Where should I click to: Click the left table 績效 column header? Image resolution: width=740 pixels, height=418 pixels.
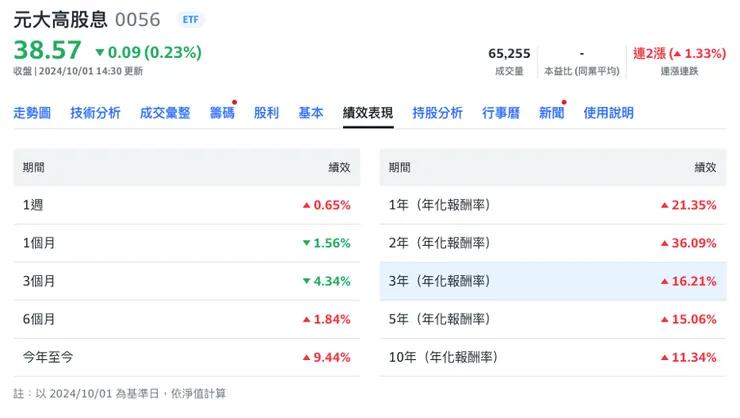[x=340, y=167]
